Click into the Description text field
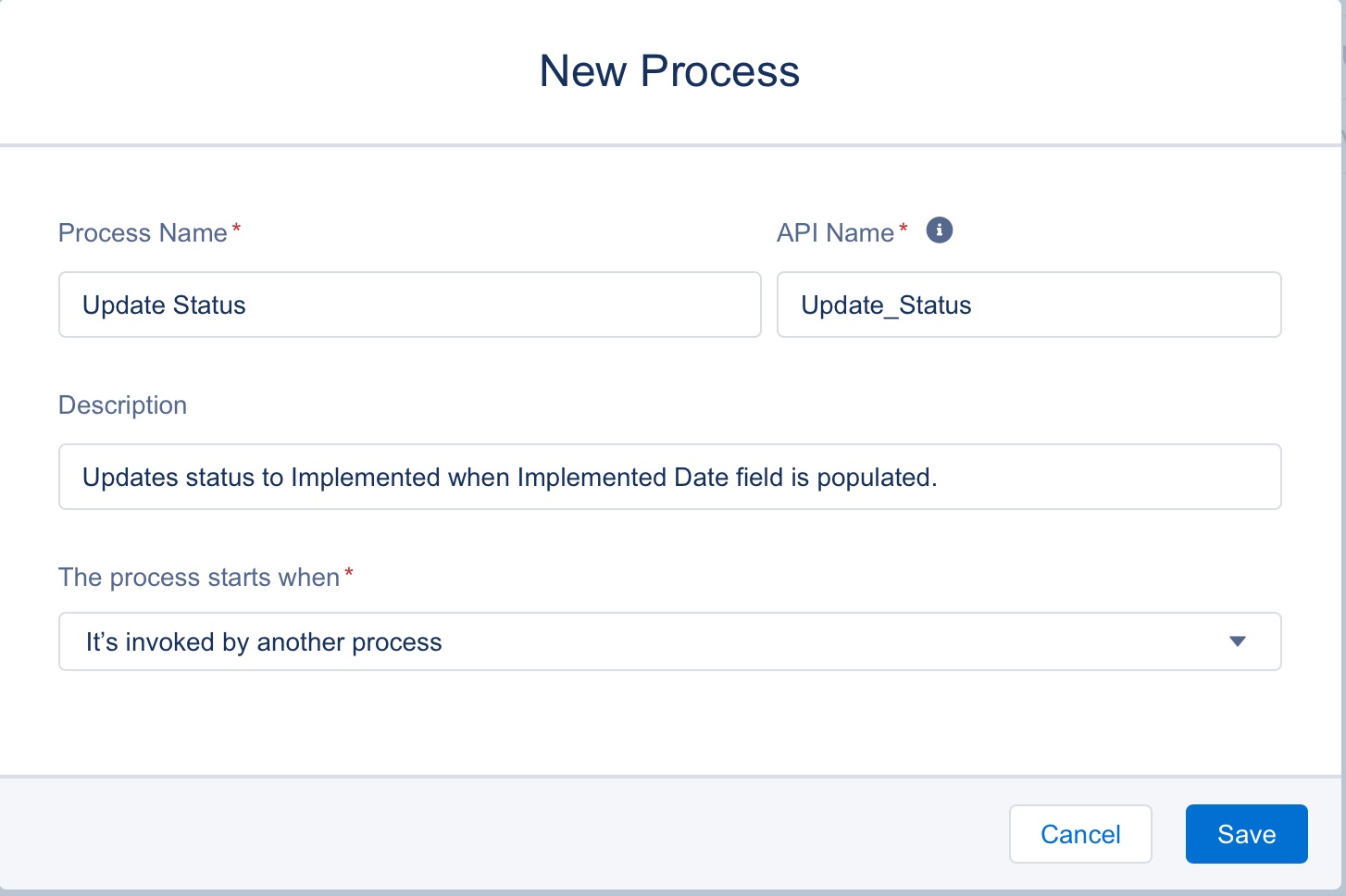 pyautogui.click(x=668, y=477)
